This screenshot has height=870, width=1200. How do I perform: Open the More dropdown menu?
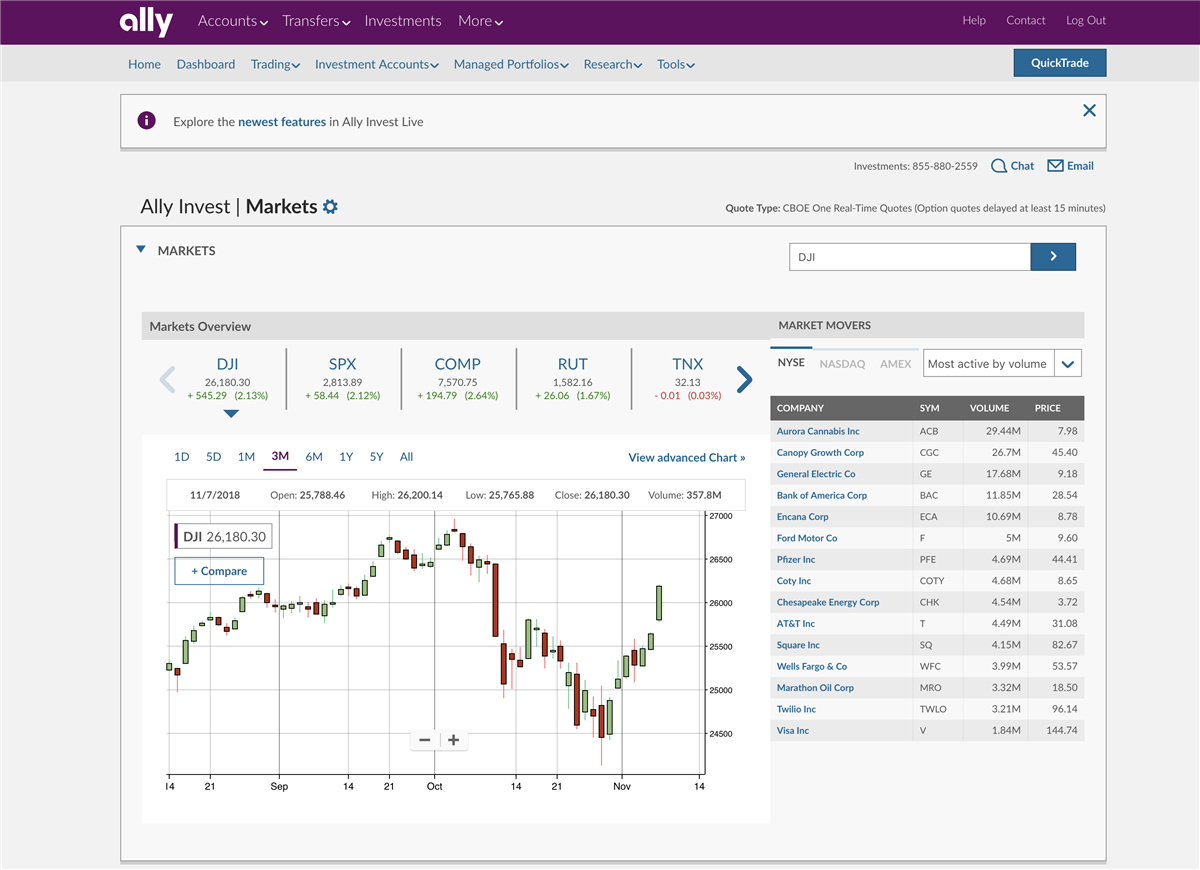coord(480,21)
